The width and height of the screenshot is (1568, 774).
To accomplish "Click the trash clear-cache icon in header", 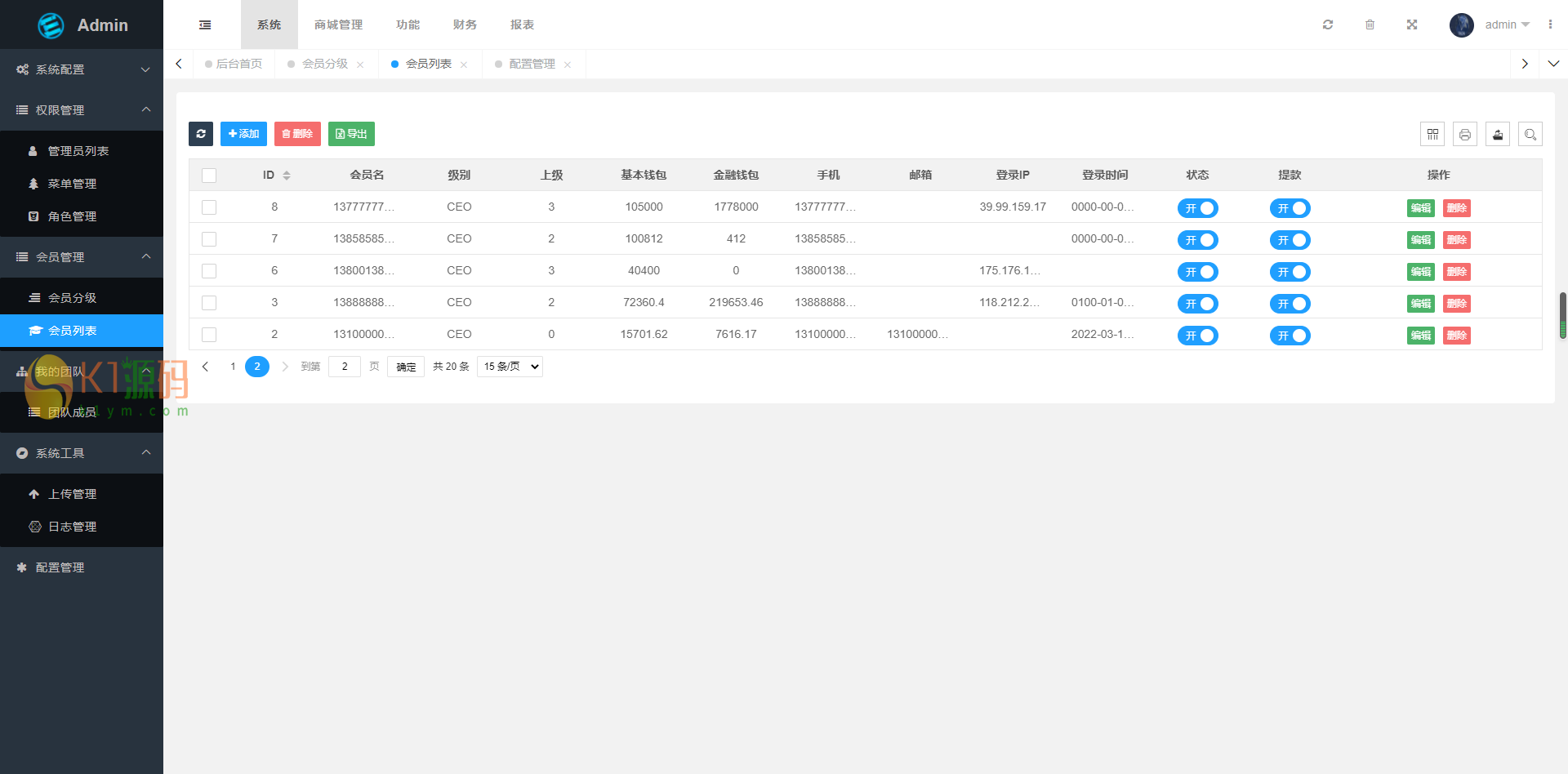I will pos(1370,24).
